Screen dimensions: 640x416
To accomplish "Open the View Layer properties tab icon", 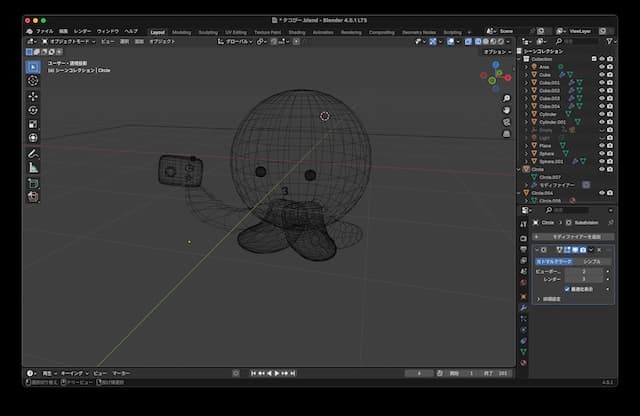I will click(x=524, y=260).
